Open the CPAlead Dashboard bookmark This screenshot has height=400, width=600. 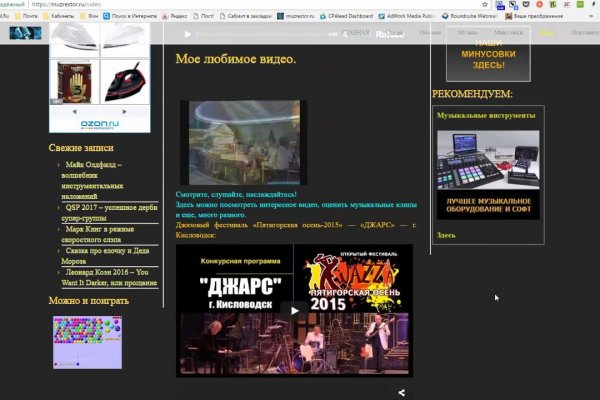pyautogui.click(x=356, y=17)
